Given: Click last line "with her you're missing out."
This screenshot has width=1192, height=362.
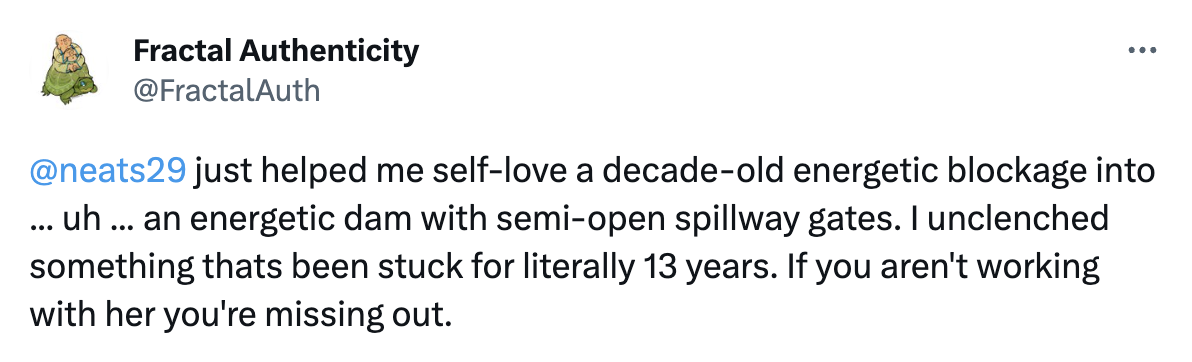Looking at the screenshot, I should click(x=240, y=315).
